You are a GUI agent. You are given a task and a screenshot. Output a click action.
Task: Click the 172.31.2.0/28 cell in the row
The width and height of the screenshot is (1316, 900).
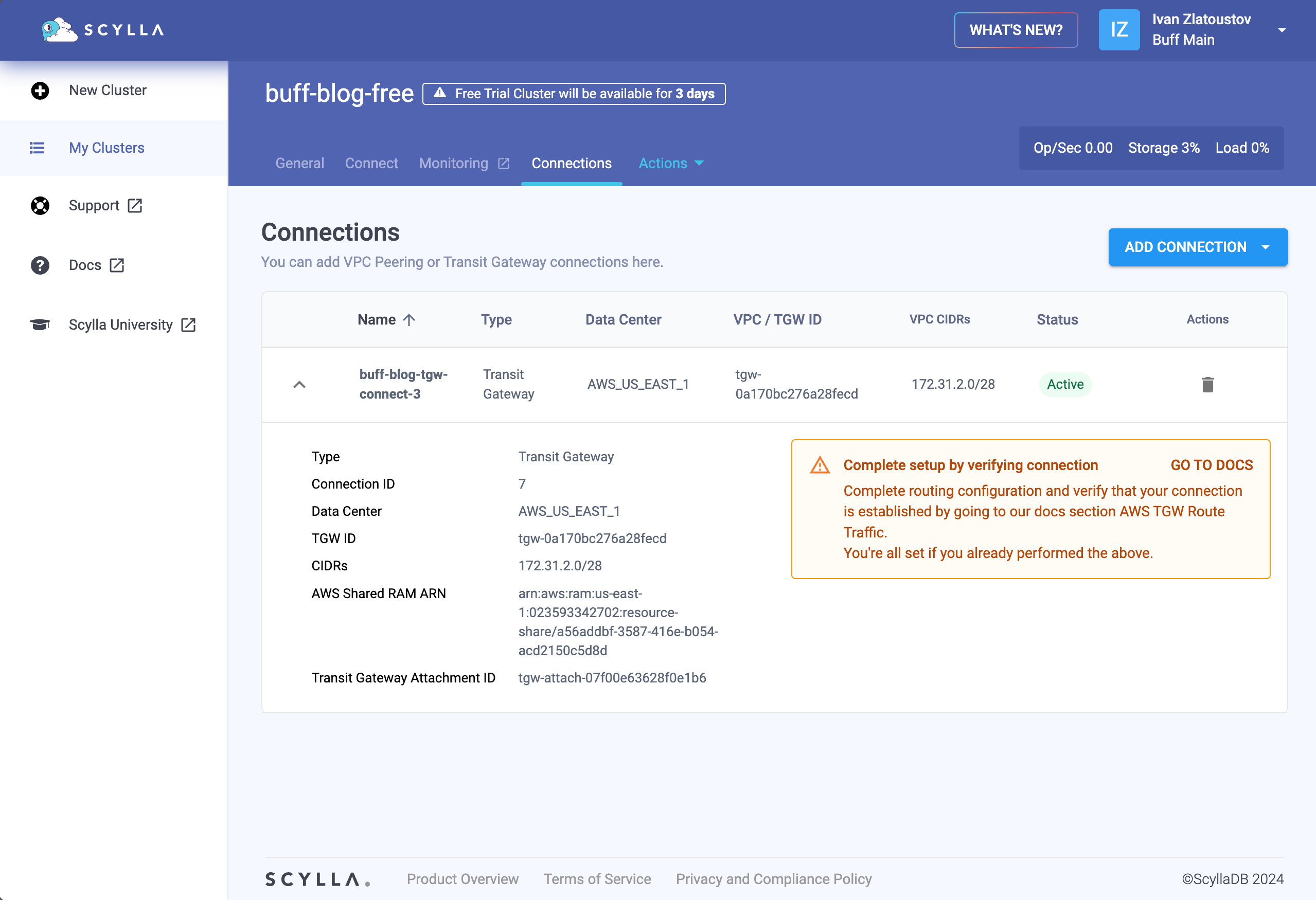coord(952,384)
